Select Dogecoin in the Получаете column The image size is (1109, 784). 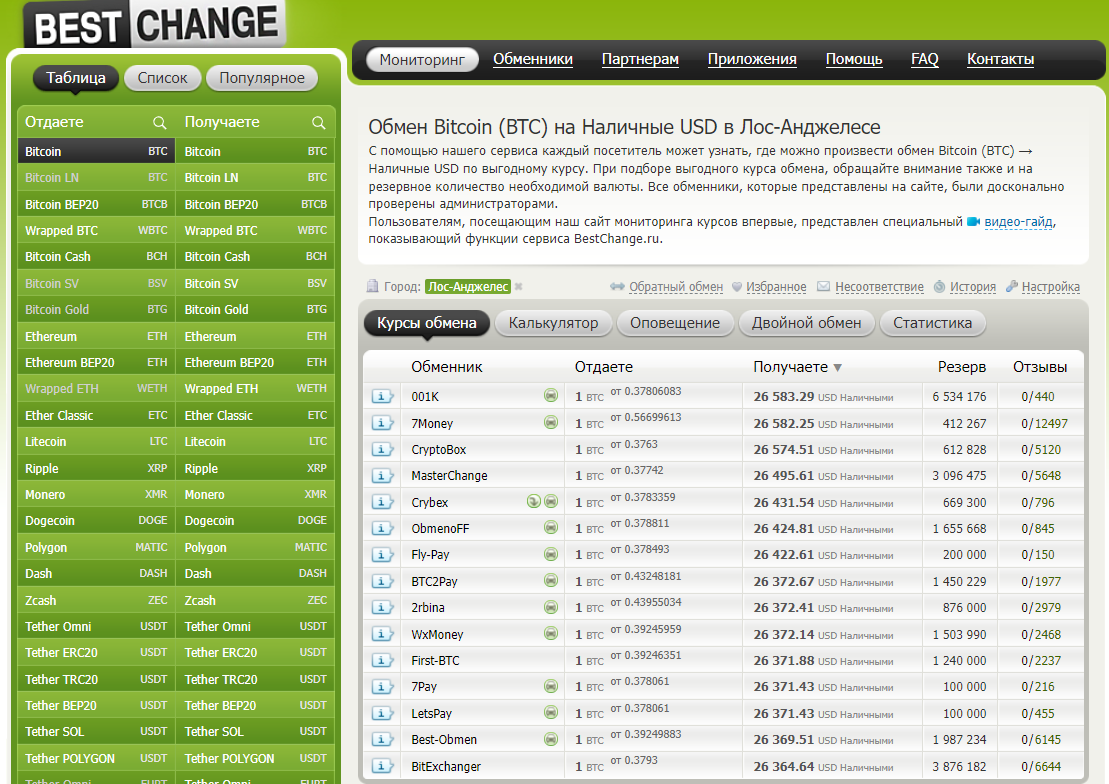point(255,521)
